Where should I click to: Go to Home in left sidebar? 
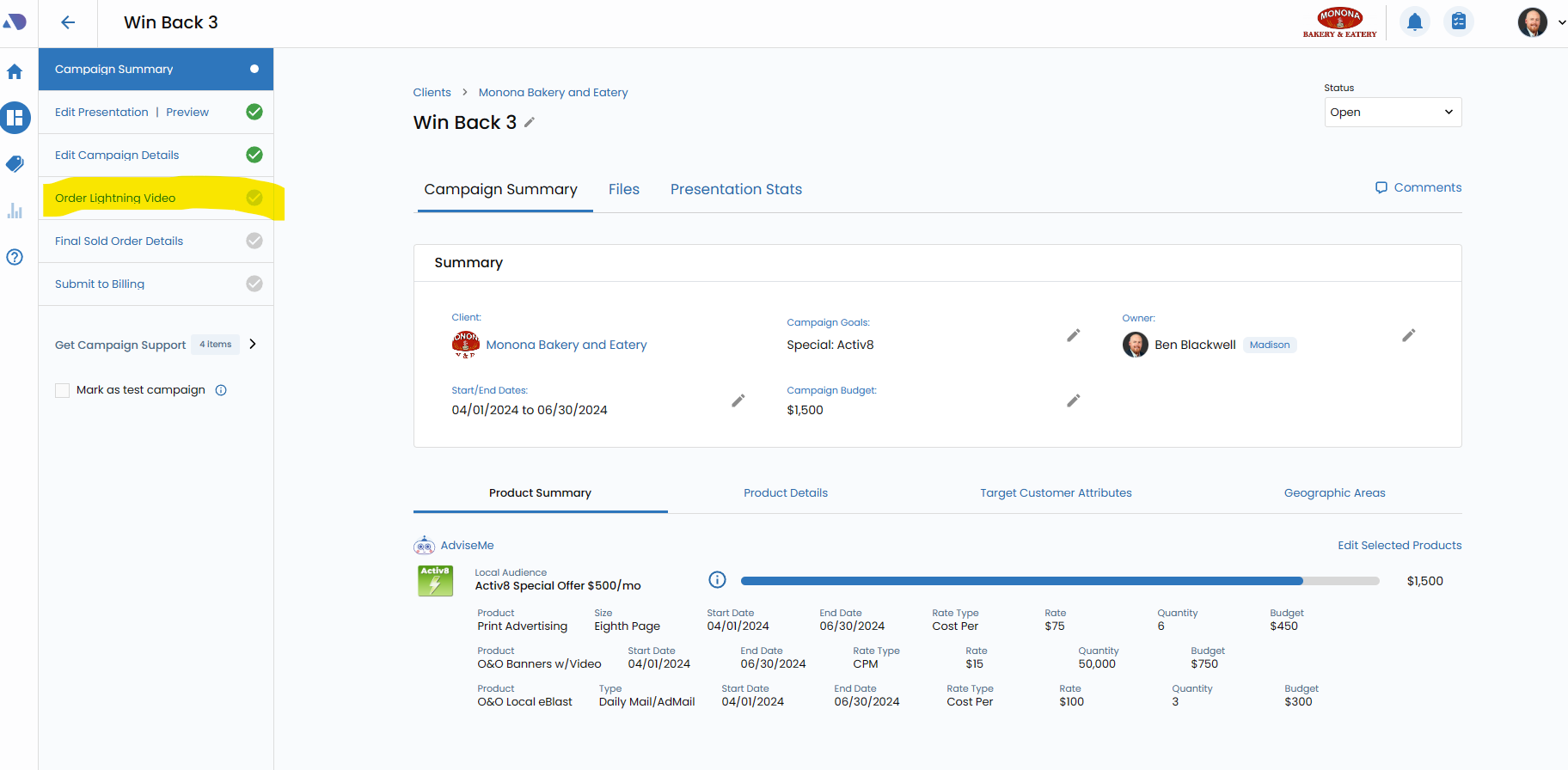pyautogui.click(x=15, y=72)
